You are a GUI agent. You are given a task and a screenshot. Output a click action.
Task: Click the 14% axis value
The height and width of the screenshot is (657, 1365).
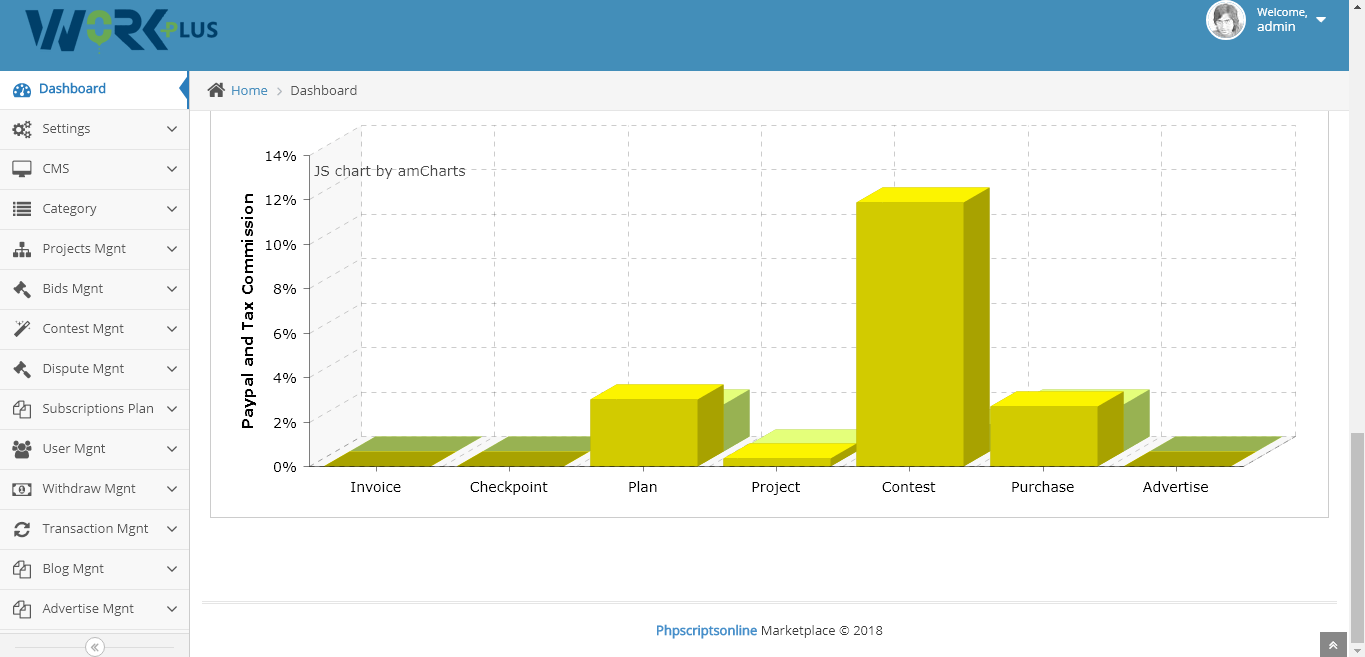click(x=280, y=156)
